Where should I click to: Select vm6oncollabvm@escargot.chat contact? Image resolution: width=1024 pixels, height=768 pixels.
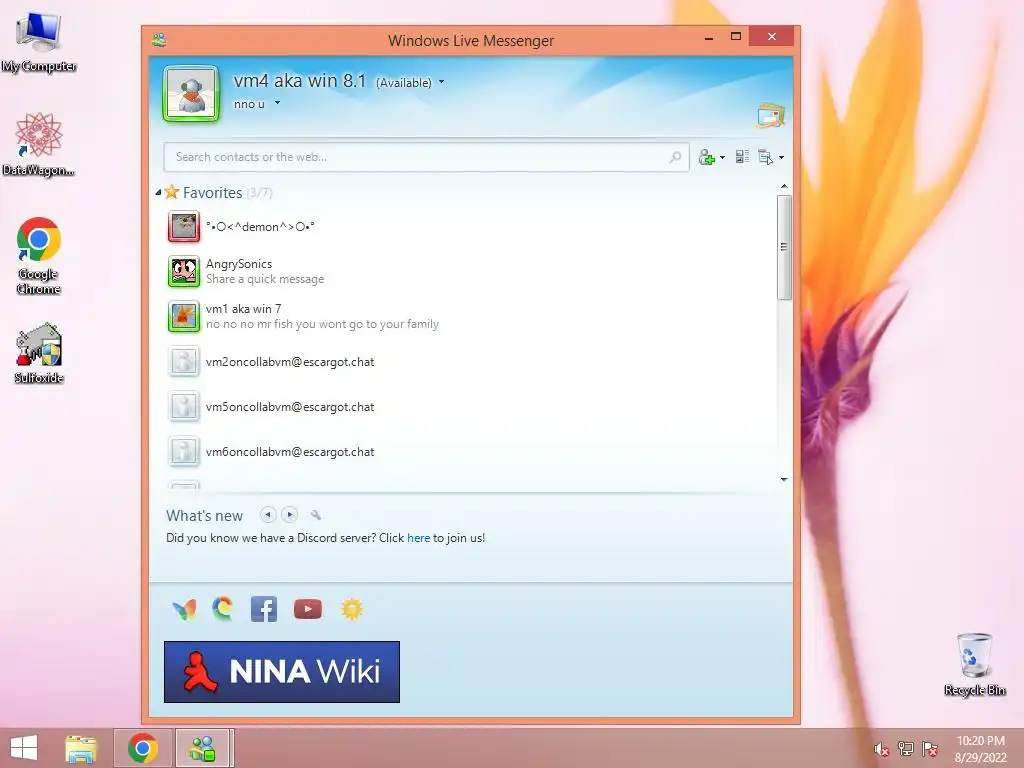(x=290, y=452)
